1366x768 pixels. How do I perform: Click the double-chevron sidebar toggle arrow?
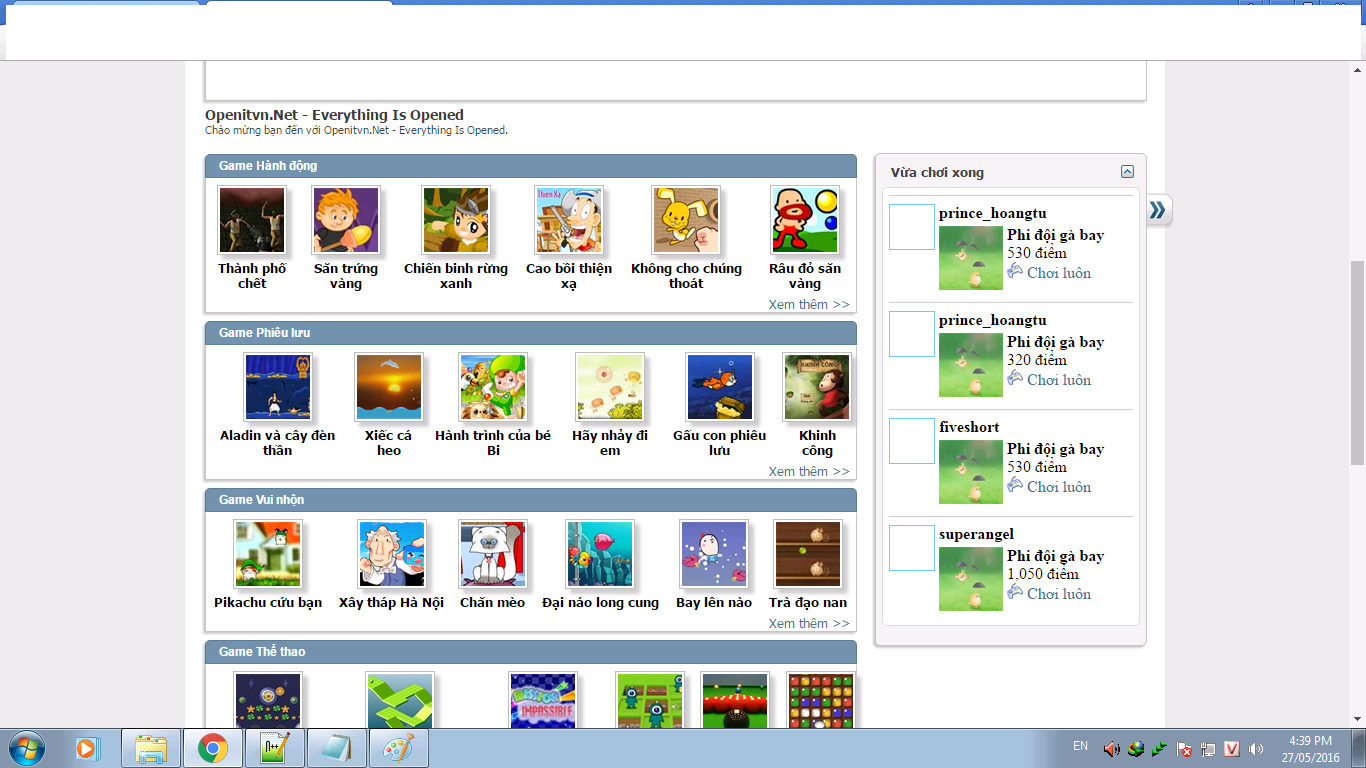(x=1157, y=210)
